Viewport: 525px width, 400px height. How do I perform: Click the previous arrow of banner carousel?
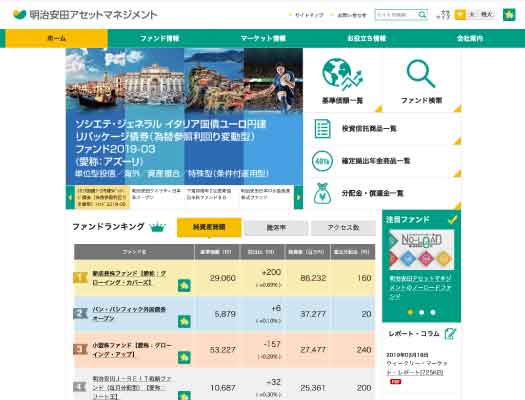tap(70, 197)
